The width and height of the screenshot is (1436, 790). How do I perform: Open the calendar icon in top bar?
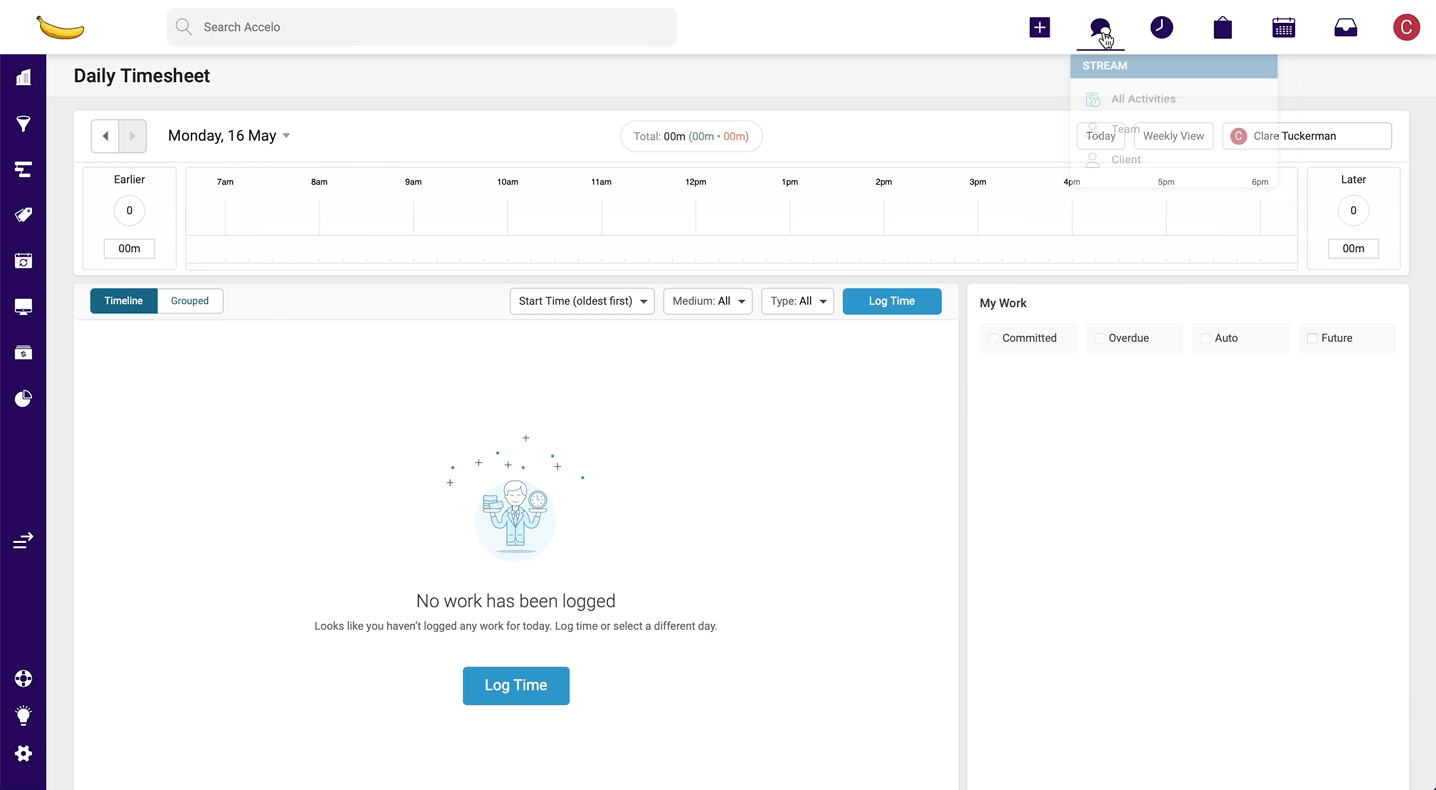point(1284,27)
